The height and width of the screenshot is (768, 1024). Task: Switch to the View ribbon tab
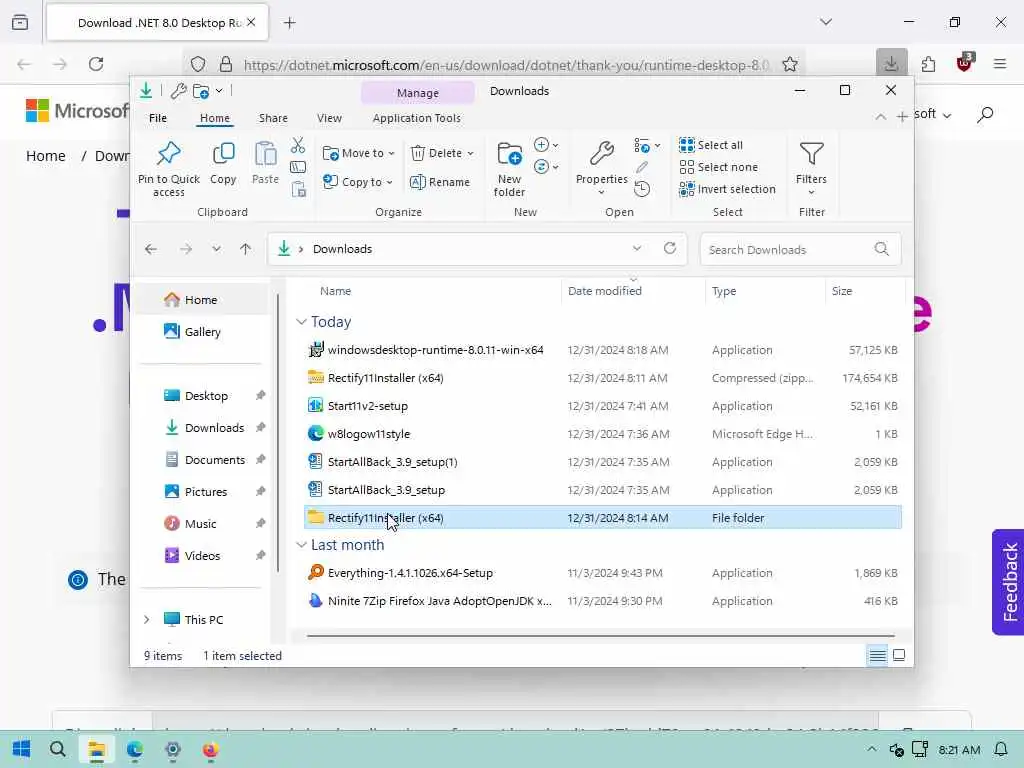pyautogui.click(x=329, y=118)
